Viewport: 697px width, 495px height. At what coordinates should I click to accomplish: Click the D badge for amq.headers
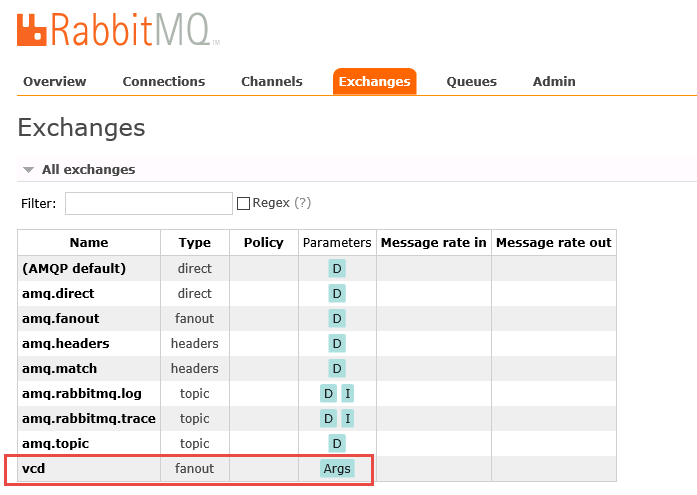(337, 343)
